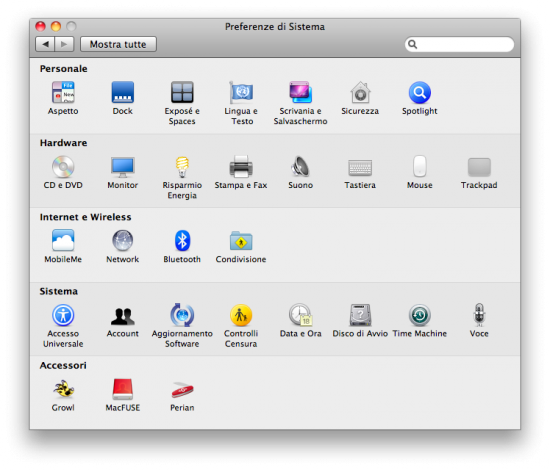
Task: Click the forward arrow navigation button
Action: [x=64, y=44]
